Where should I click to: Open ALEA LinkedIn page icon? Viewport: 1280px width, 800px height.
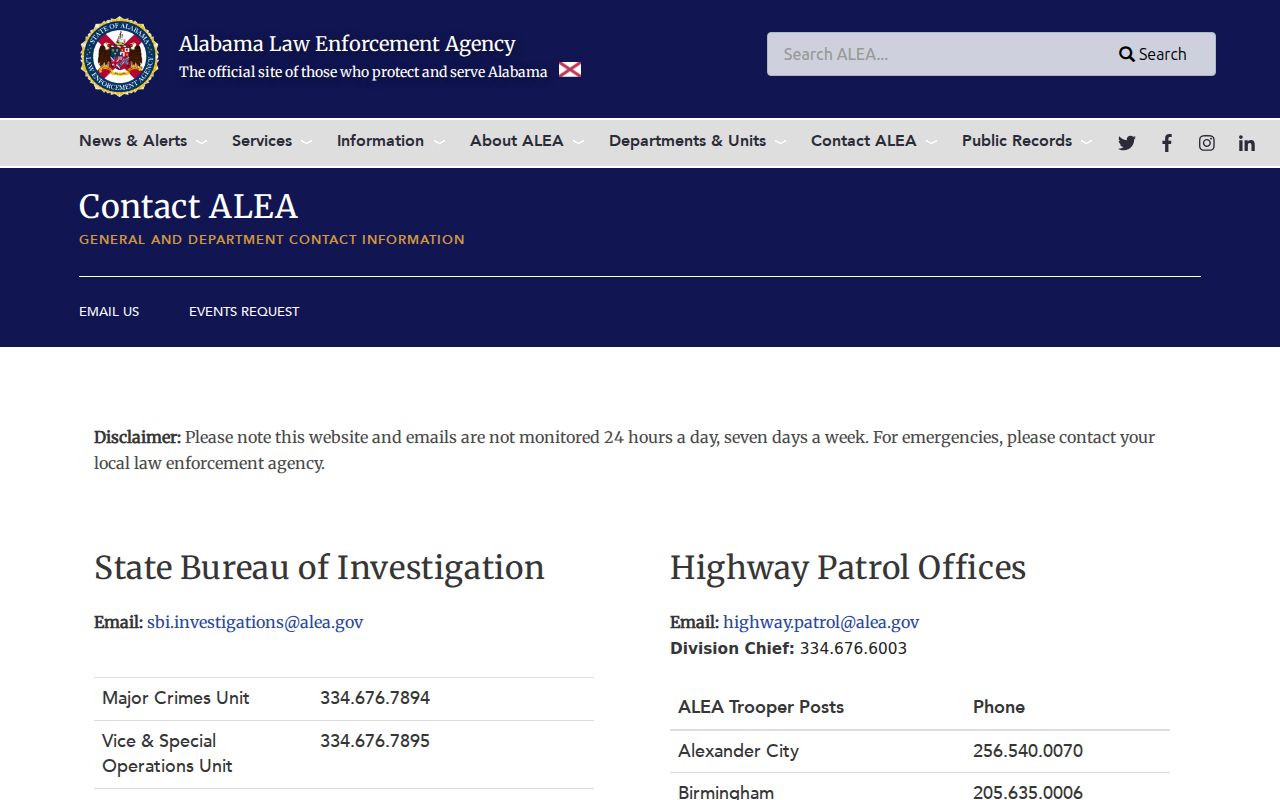(1247, 143)
